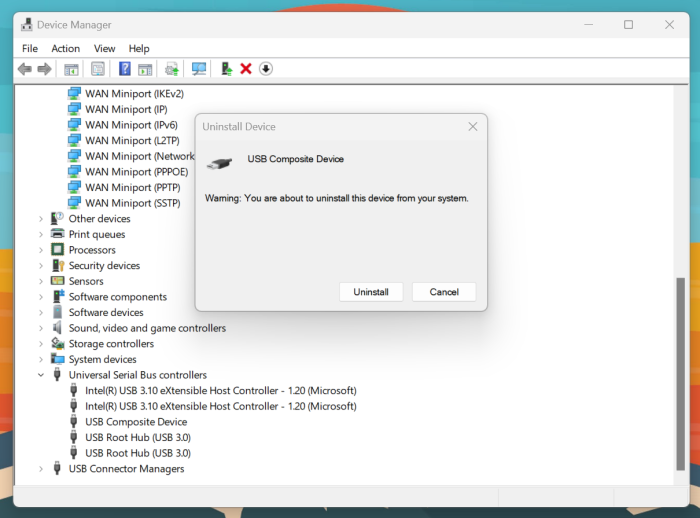Click USB plug image in Uninstall dialog
Viewport: 700px width, 518px height.
(220, 163)
